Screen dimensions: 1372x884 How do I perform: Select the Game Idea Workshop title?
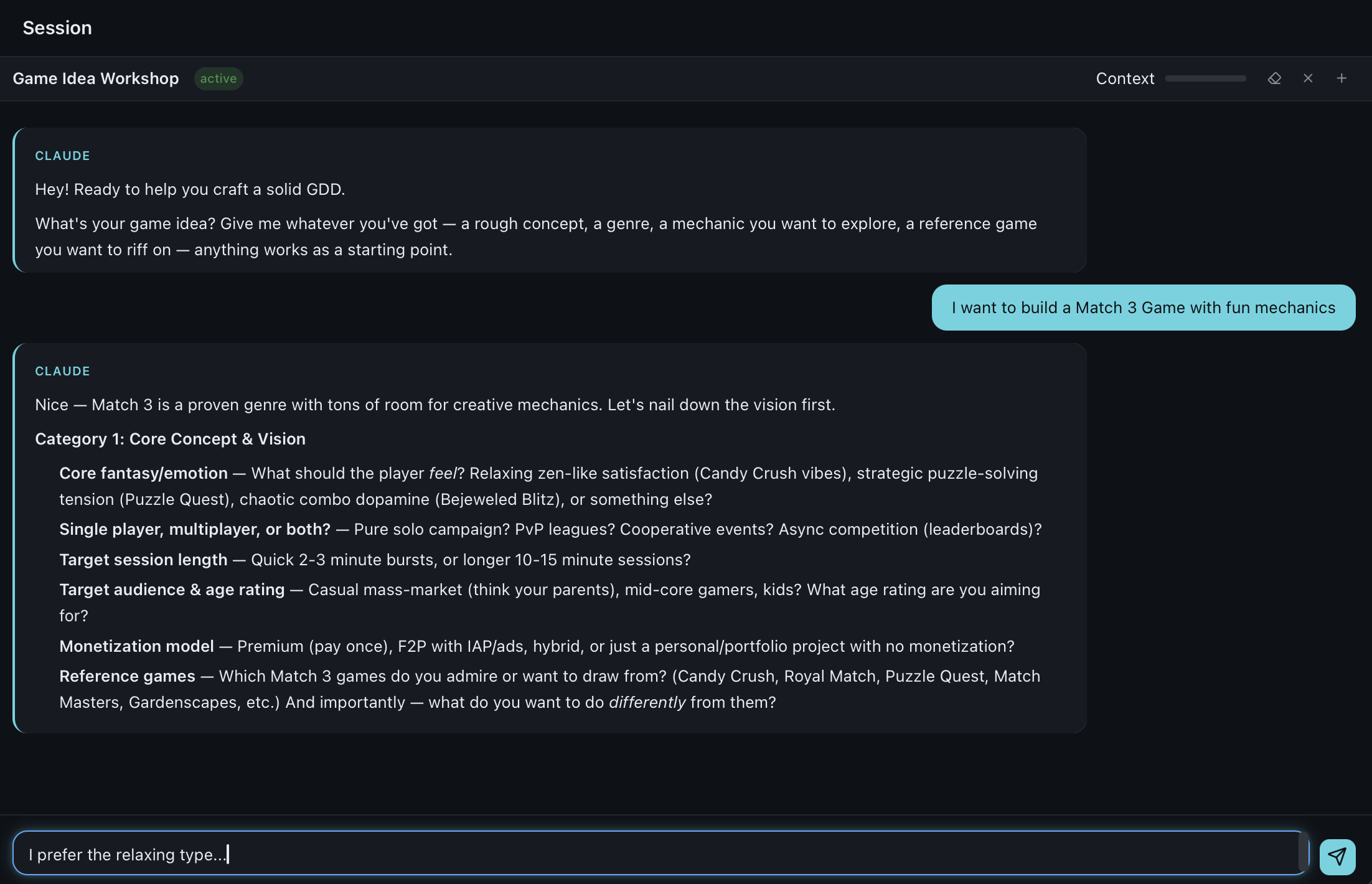point(96,78)
